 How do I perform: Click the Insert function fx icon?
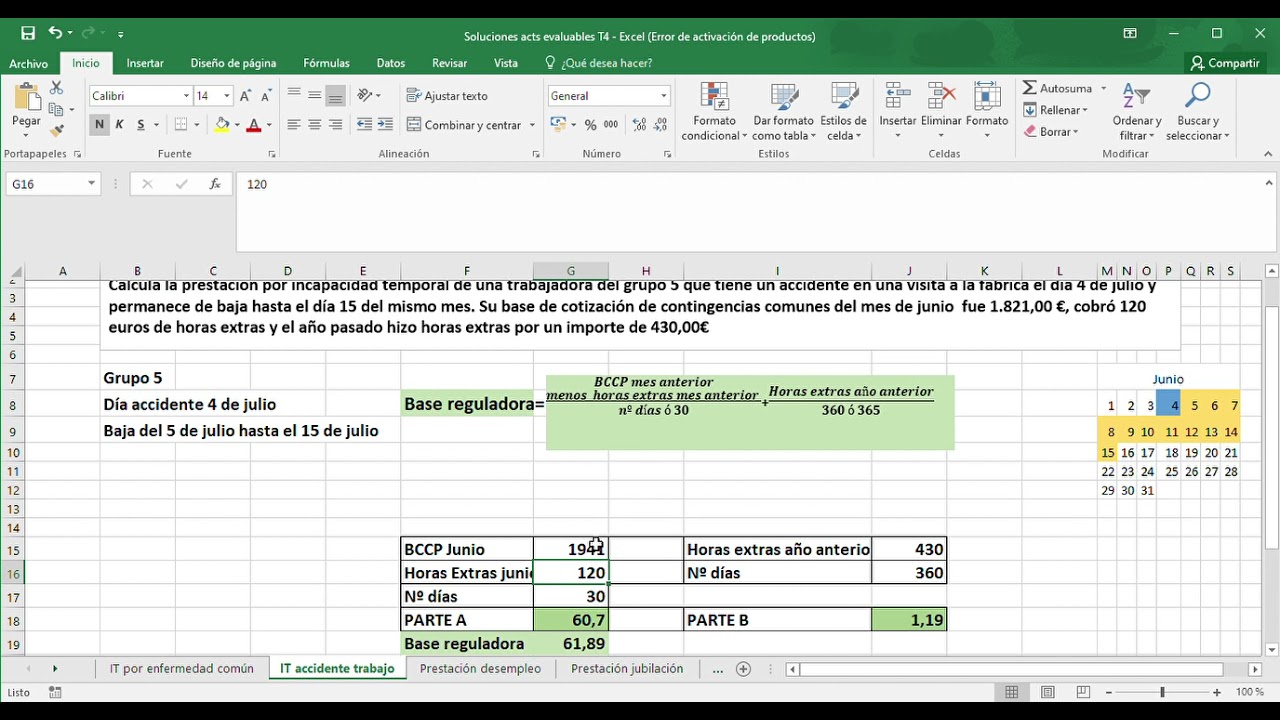215,184
